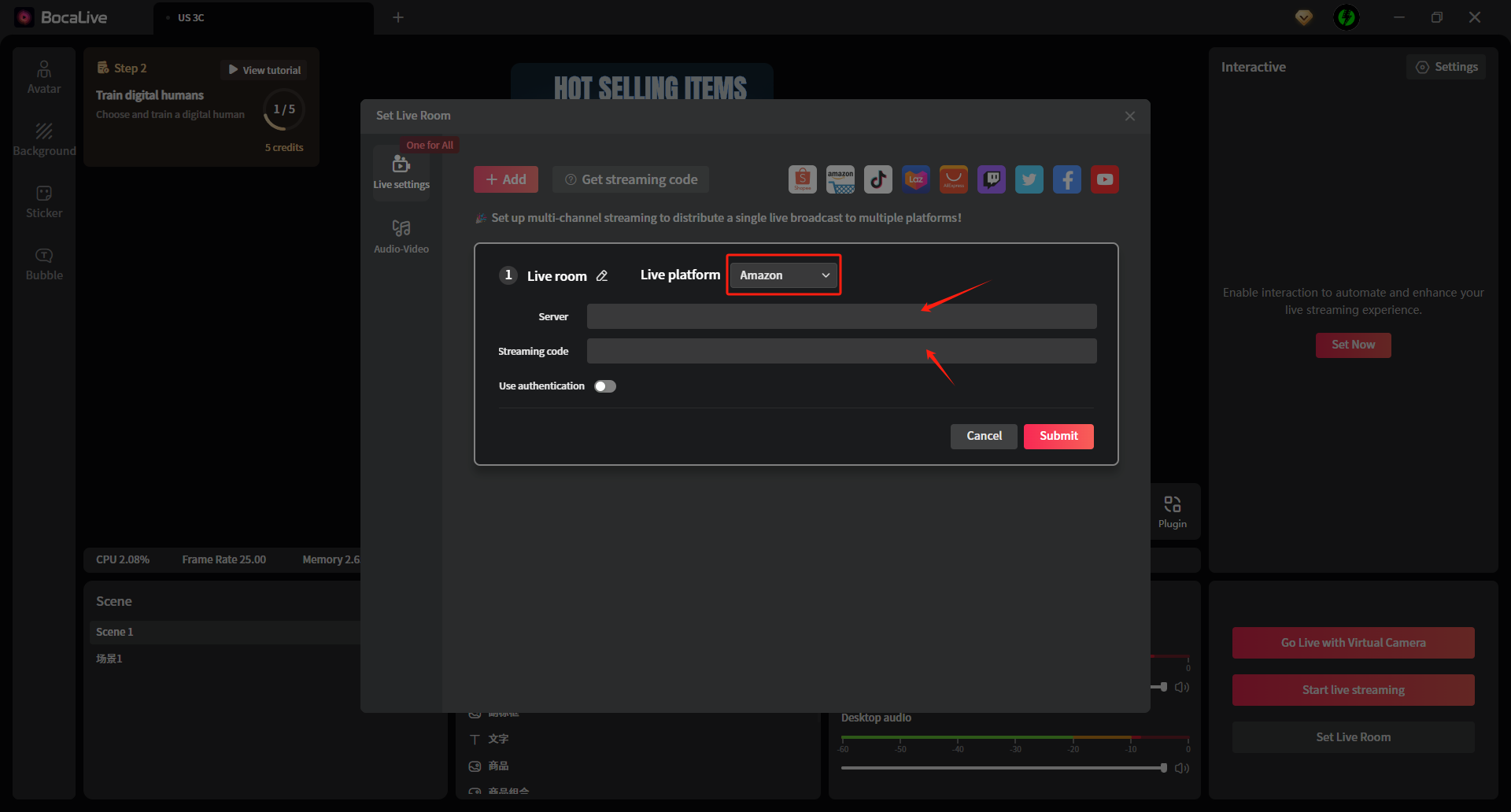Select the US 3C tab
Viewport: 1511px width, 812px height.
(264, 17)
